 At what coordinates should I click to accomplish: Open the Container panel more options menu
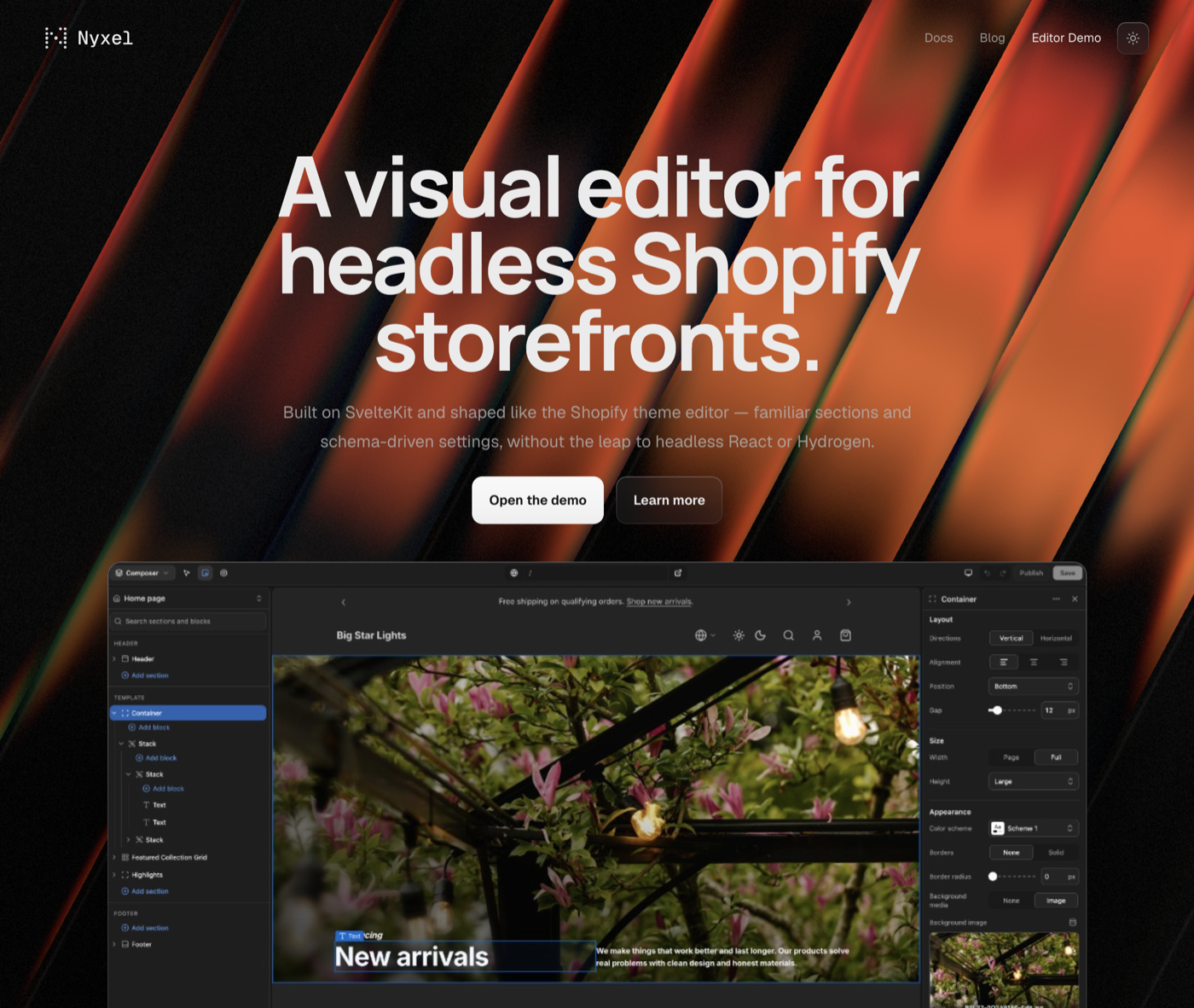pos(1057,599)
